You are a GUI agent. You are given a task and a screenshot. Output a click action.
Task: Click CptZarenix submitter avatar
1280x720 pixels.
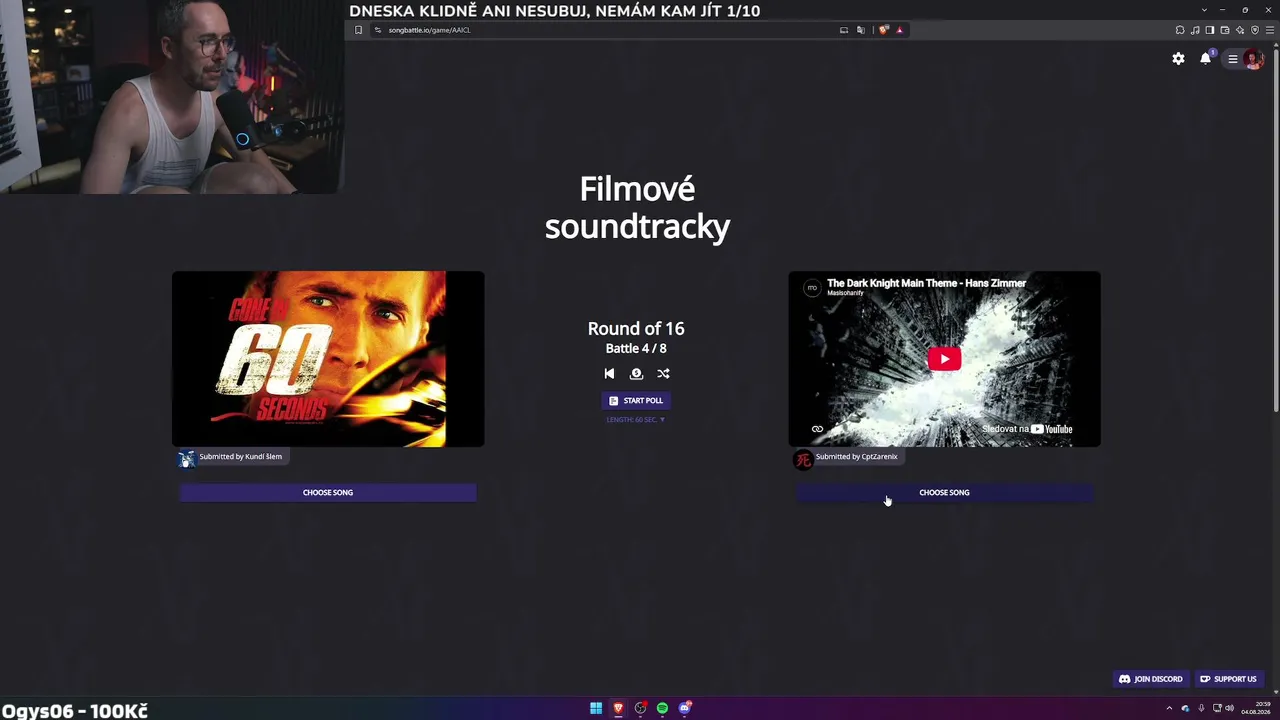point(803,459)
